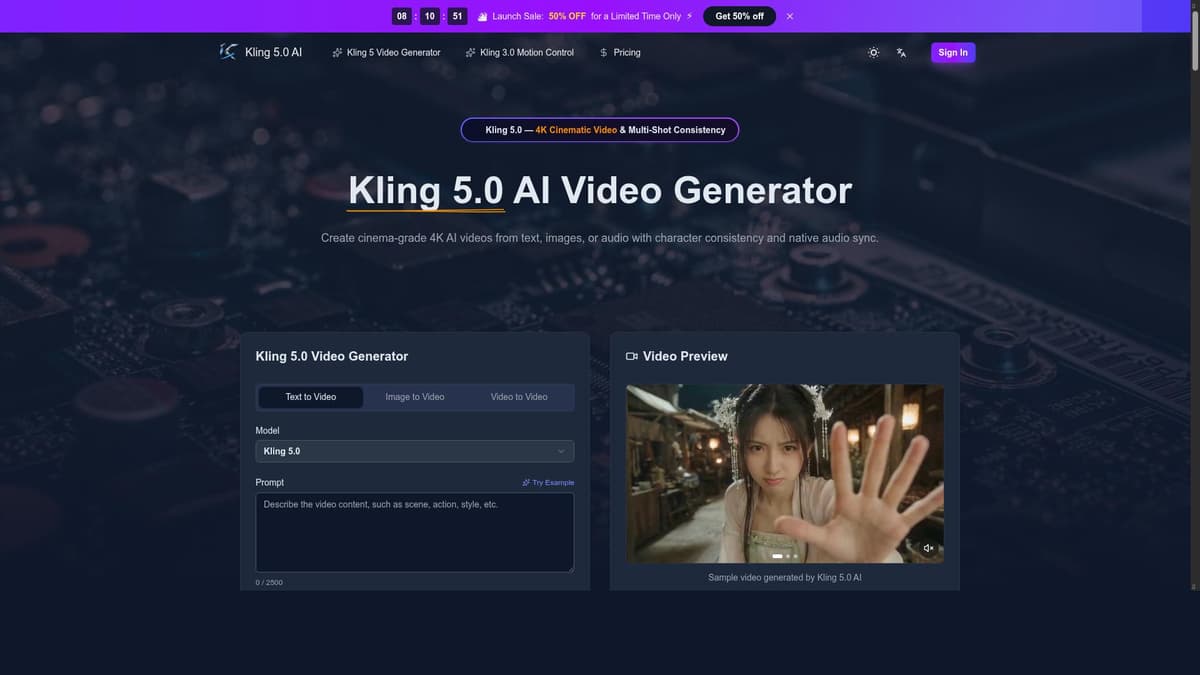Click inside the Prompt description field
The height and width of the screenshot is (675, 1200).
[x=414, y=530]
